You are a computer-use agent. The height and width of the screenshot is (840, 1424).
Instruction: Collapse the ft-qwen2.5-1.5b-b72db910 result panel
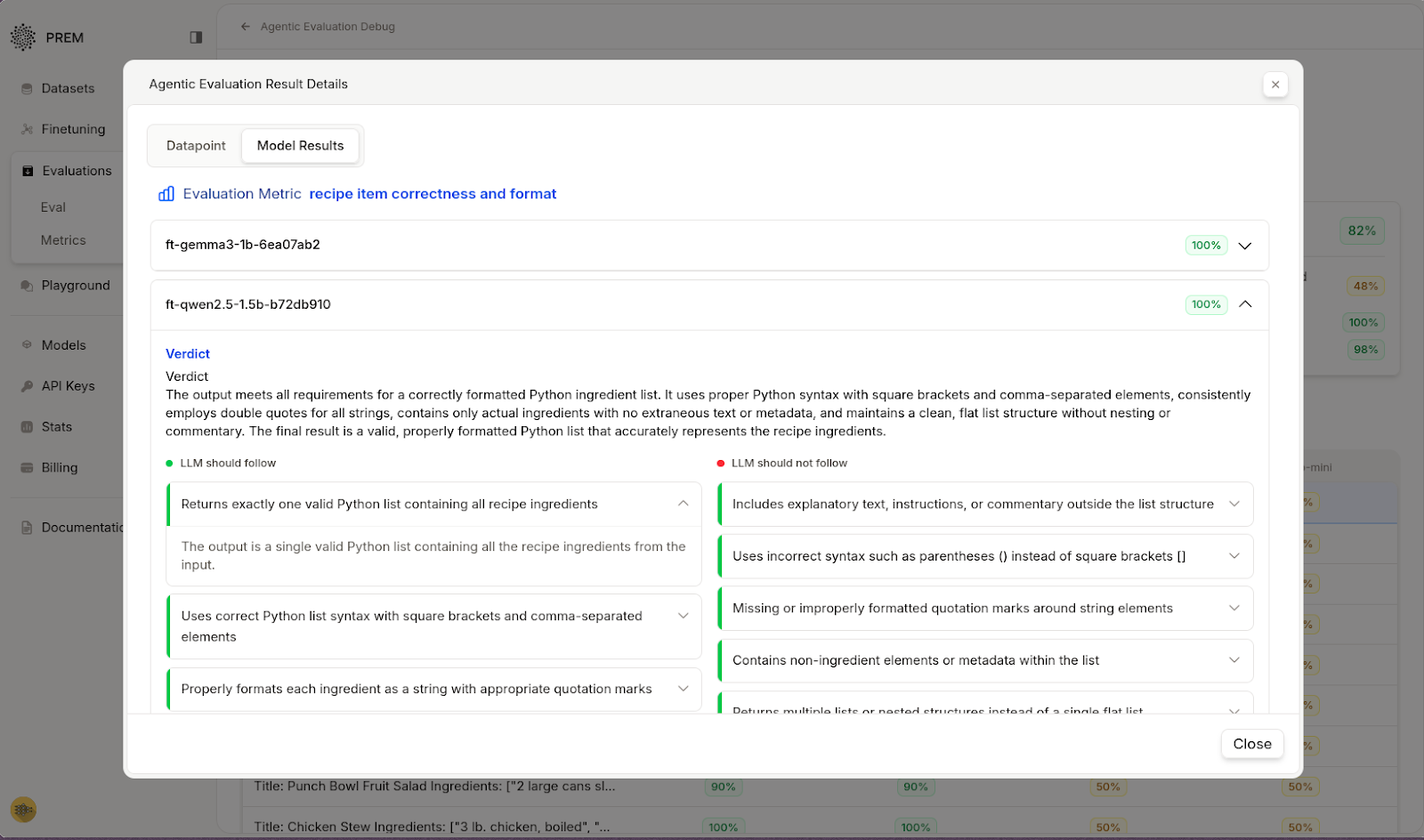pos(1245,303)
